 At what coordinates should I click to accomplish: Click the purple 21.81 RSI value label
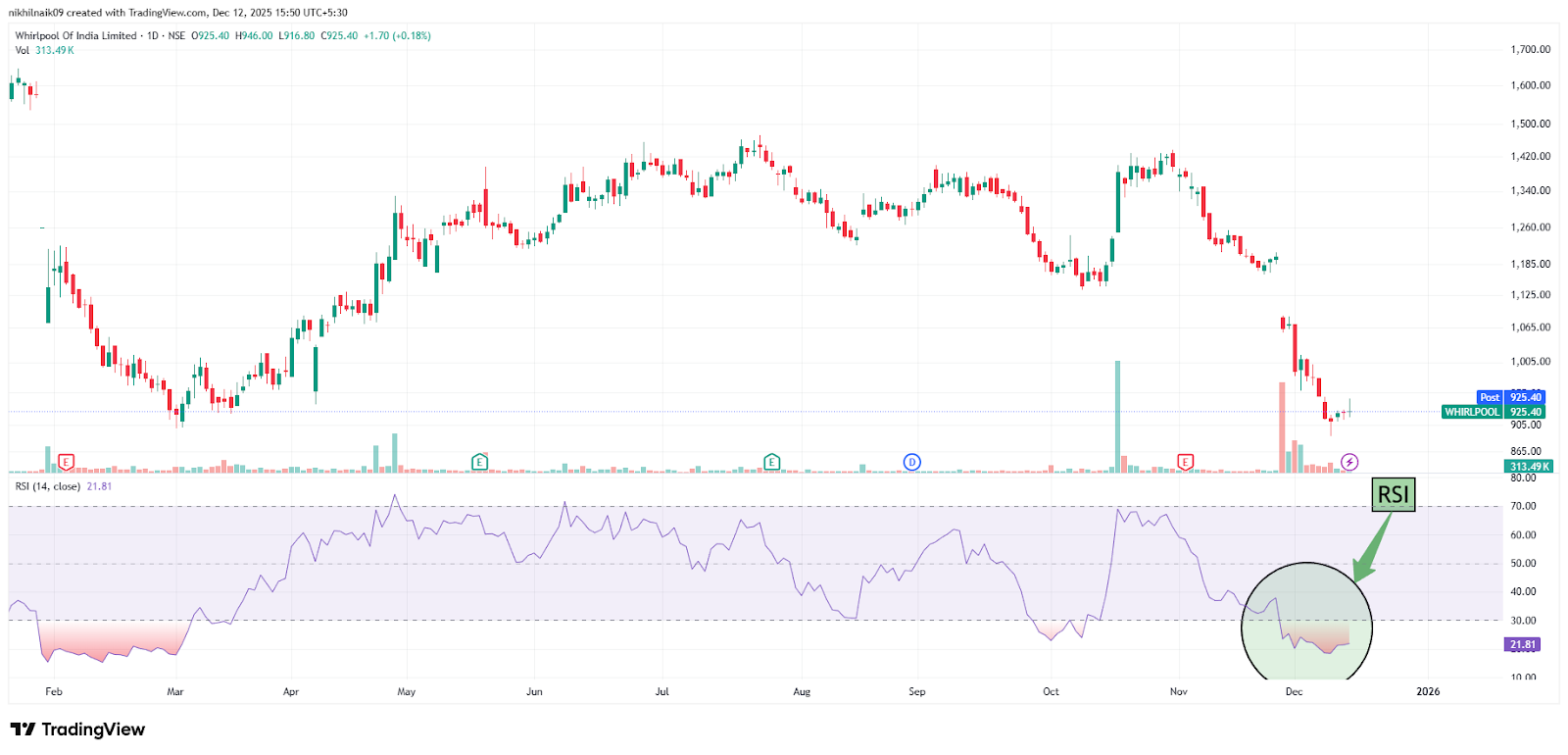tap(1522, 644)
